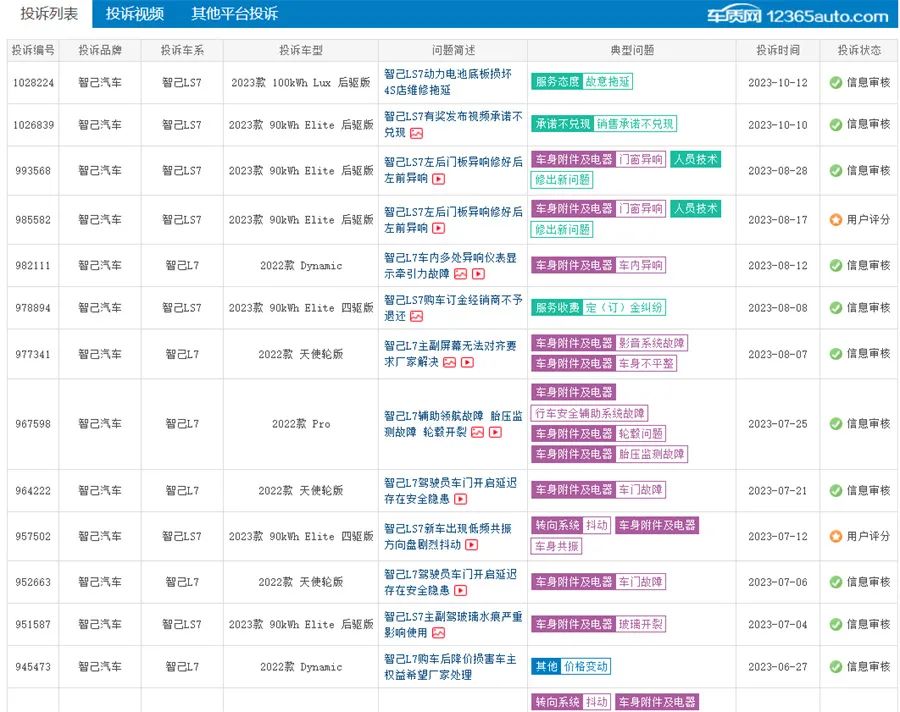Click the image icon in complaint 967598
The width and height of the screenshot is (900, 712).
478,433
